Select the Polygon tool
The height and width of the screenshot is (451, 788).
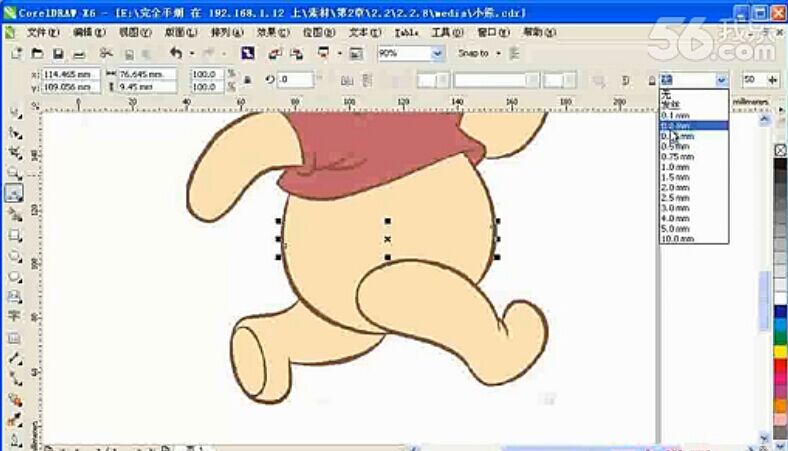15,277
